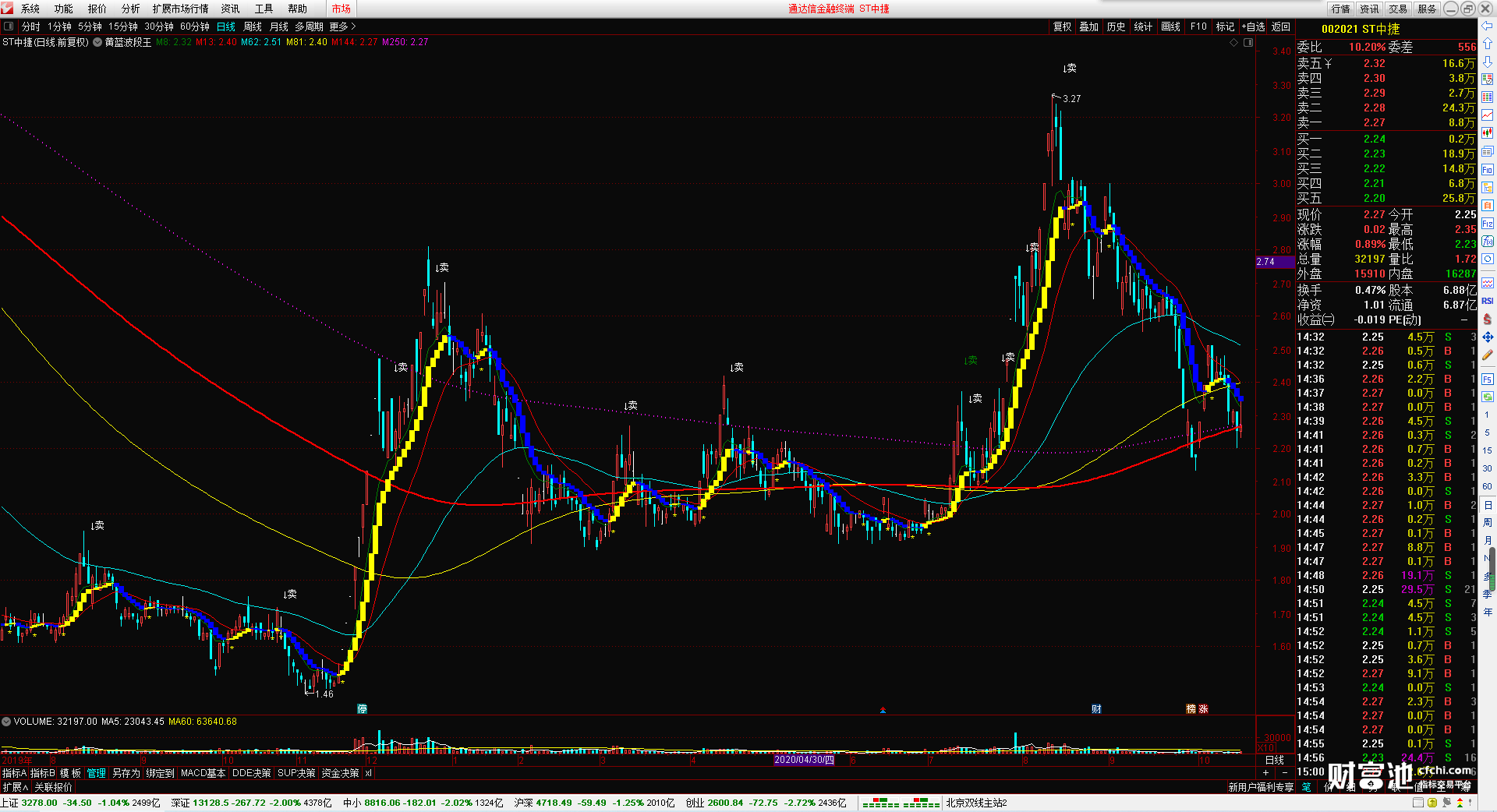Click the 交易 trading button

pos(1398,9)
